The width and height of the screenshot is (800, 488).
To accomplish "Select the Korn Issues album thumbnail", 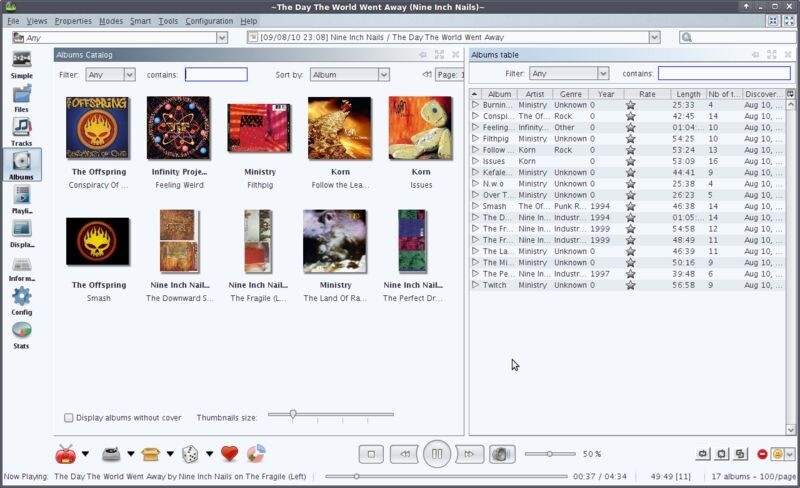I will coord(420,128).
